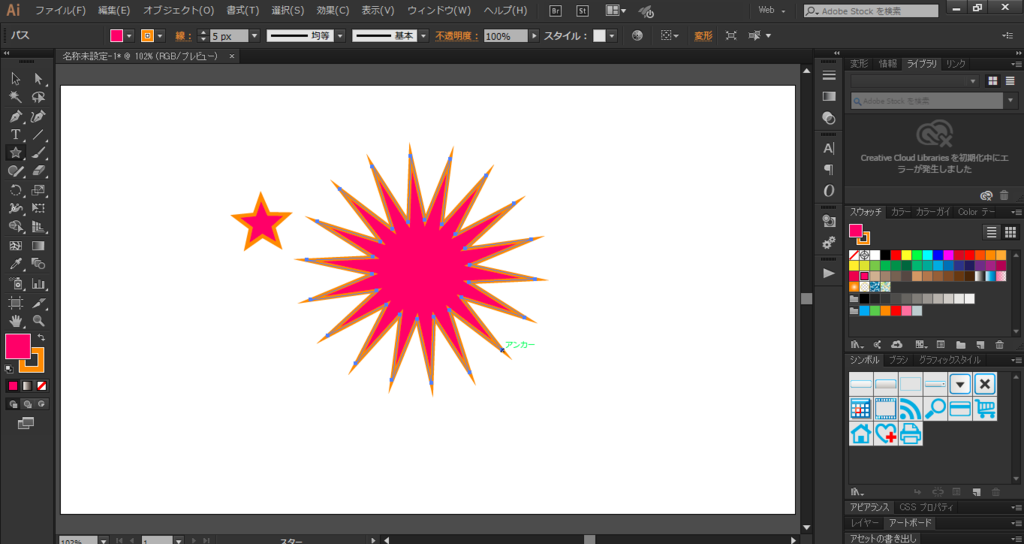Select the Magic Wand tool
The image size is (1024, 544).
coord(16,97)
